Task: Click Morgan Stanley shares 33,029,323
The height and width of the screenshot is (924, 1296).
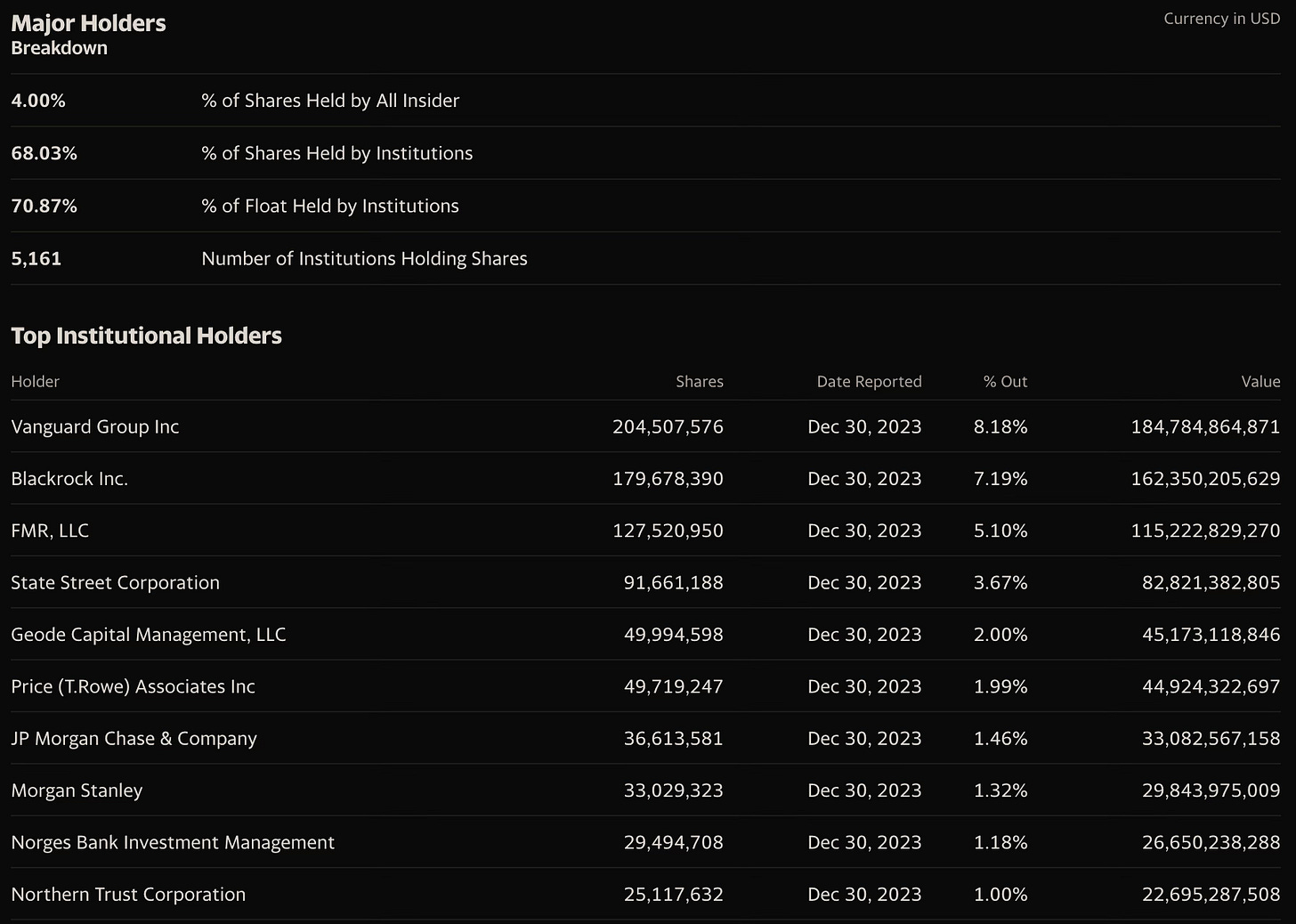Action: click(673, 790)
